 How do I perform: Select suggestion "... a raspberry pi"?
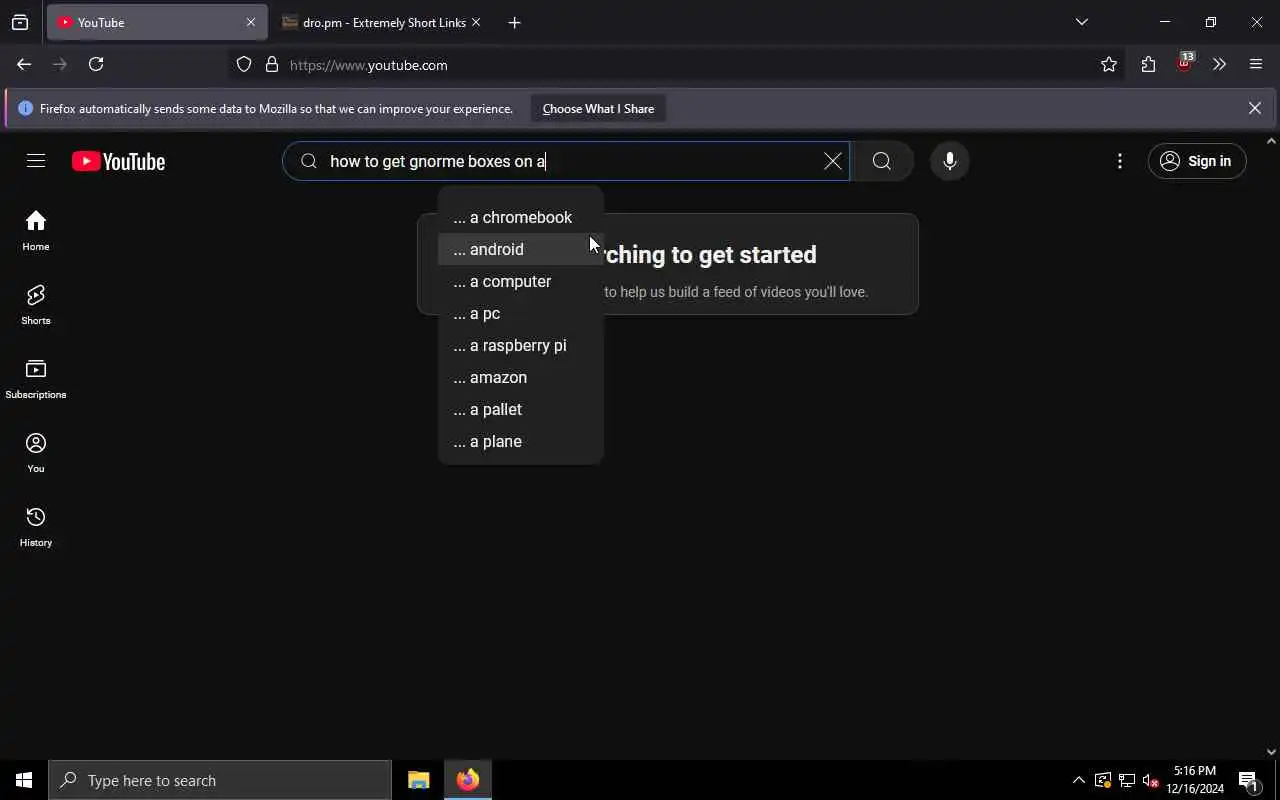point(520,345)
